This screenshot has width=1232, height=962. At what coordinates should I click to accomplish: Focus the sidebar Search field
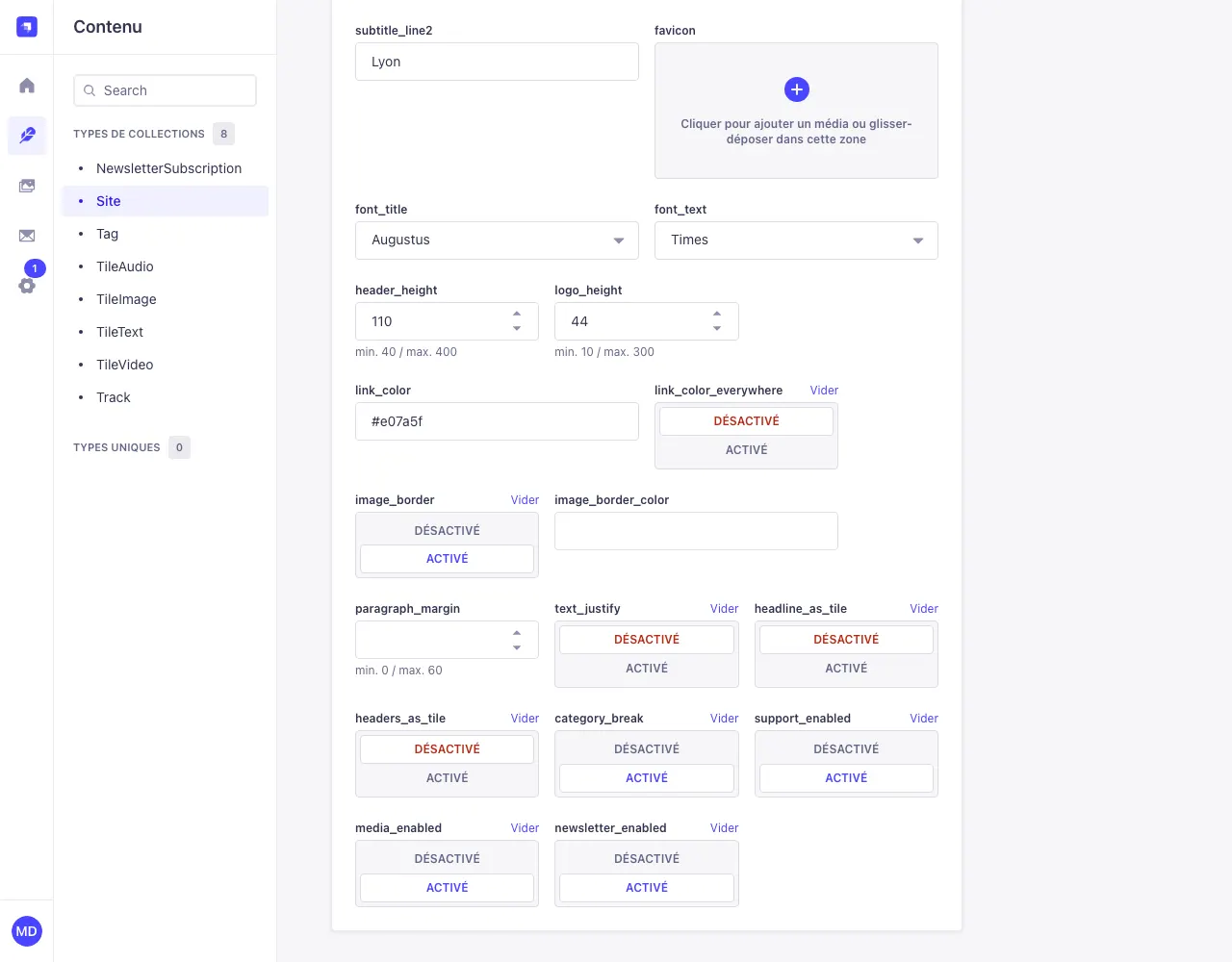coord(165,90)
